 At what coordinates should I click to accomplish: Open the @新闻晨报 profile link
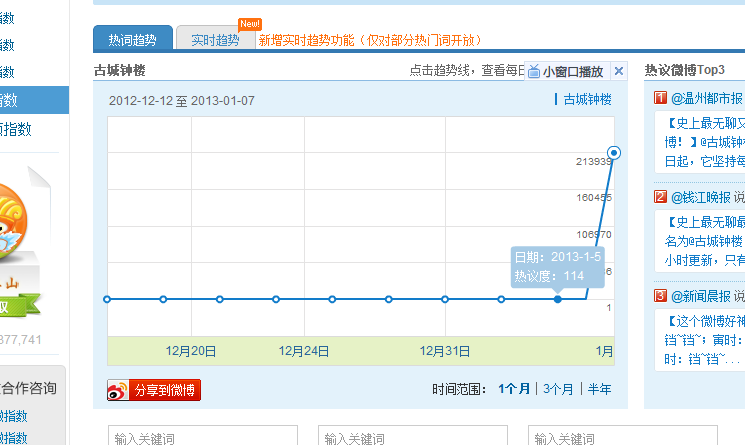pyautogui.click(x=700, y=296)
